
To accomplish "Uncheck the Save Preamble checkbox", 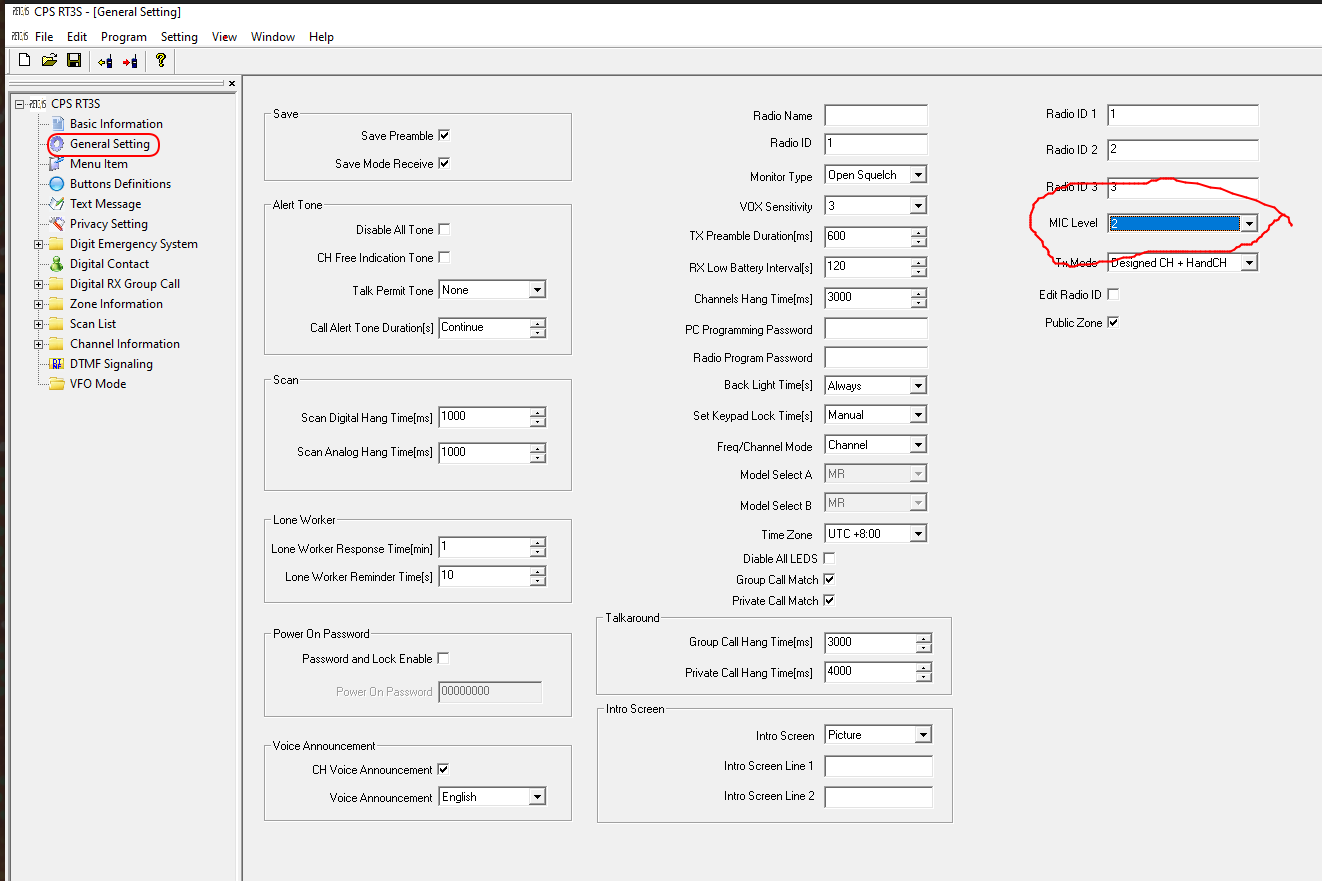I will coord(444,136).
